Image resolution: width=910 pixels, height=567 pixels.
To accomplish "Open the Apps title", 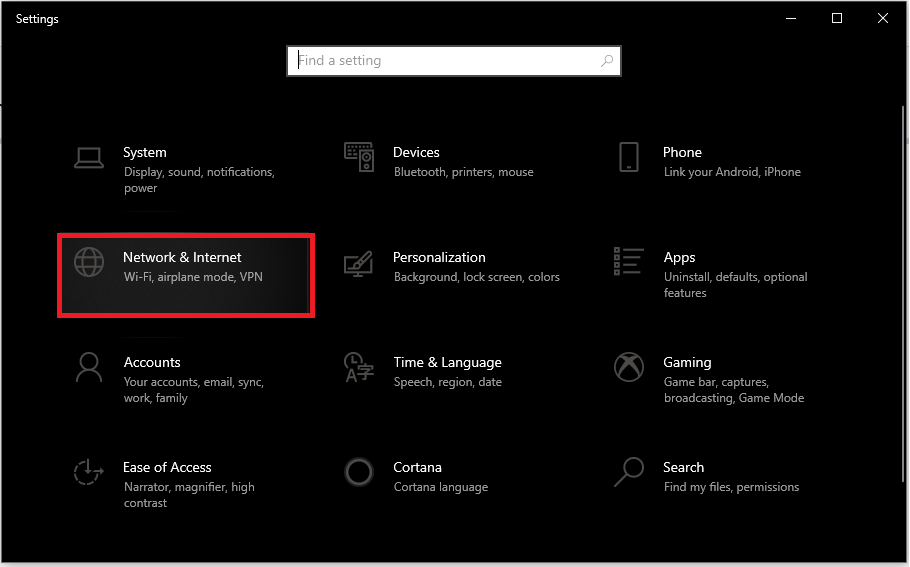I will point(679,257).
